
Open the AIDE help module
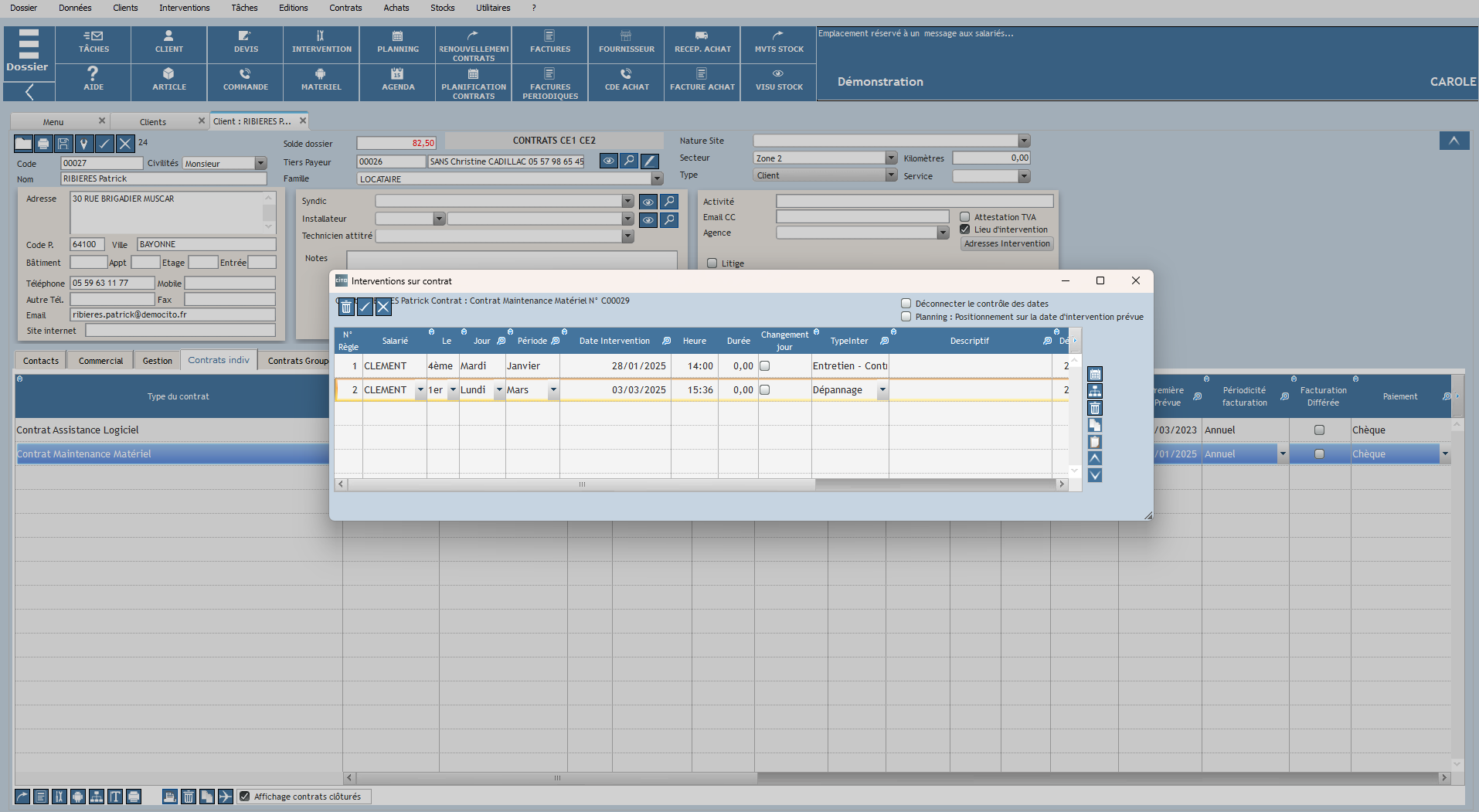click(x=93, y=81)
